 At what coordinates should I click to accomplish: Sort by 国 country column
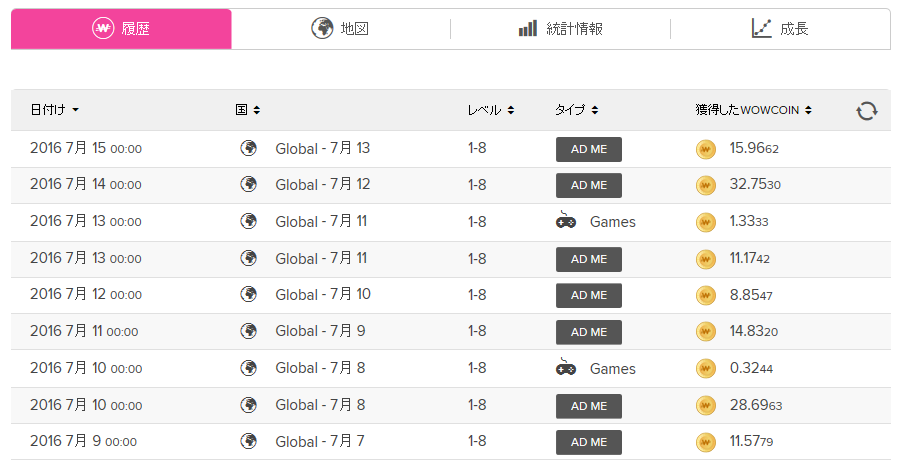pos(248,110)
